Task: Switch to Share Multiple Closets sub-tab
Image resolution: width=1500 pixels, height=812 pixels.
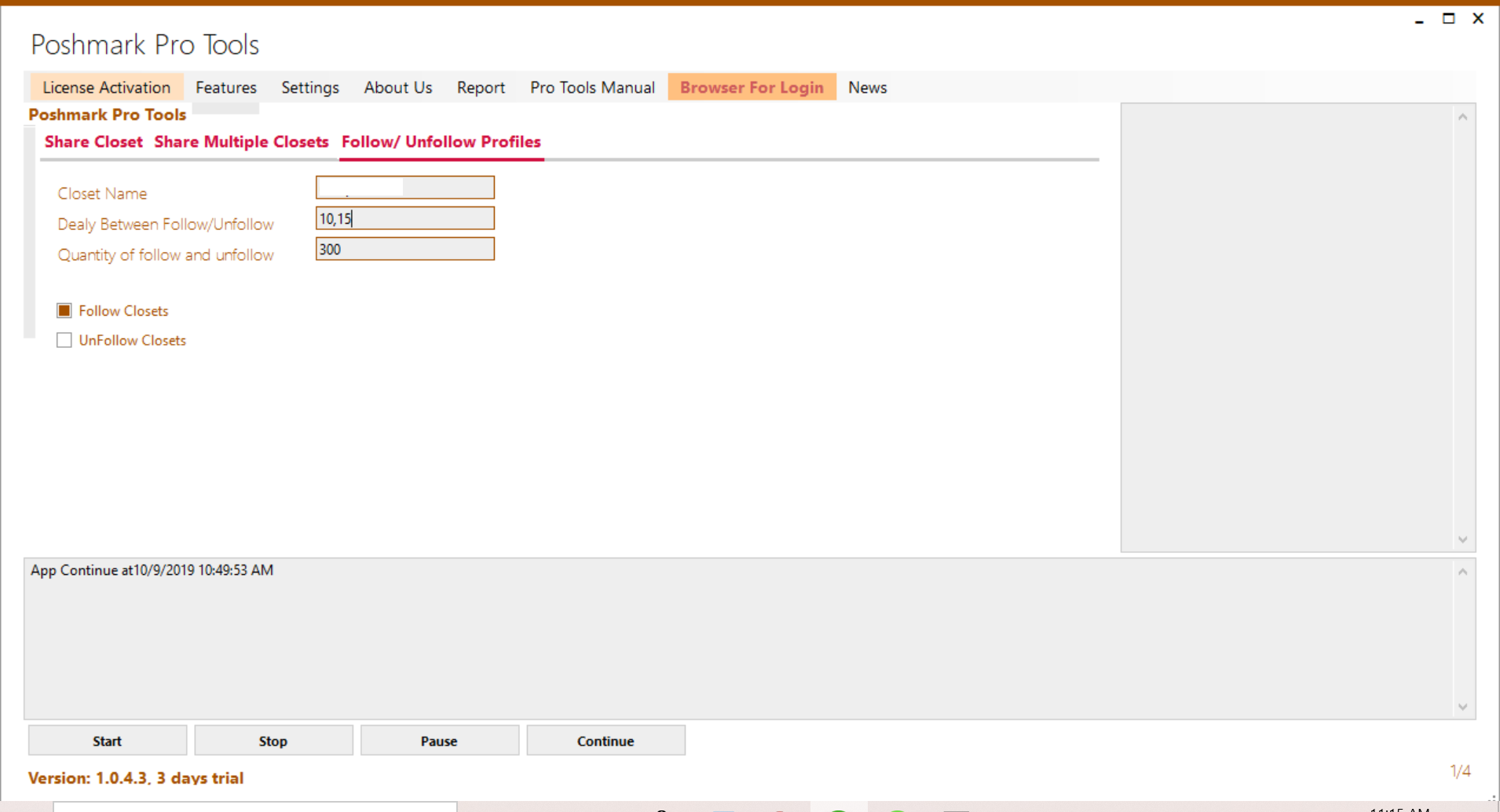Action: [241, 142]
